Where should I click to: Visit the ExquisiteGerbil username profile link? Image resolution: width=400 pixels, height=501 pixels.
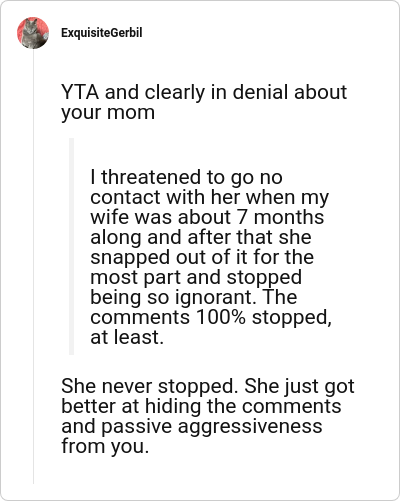click(x=102, y=33)
